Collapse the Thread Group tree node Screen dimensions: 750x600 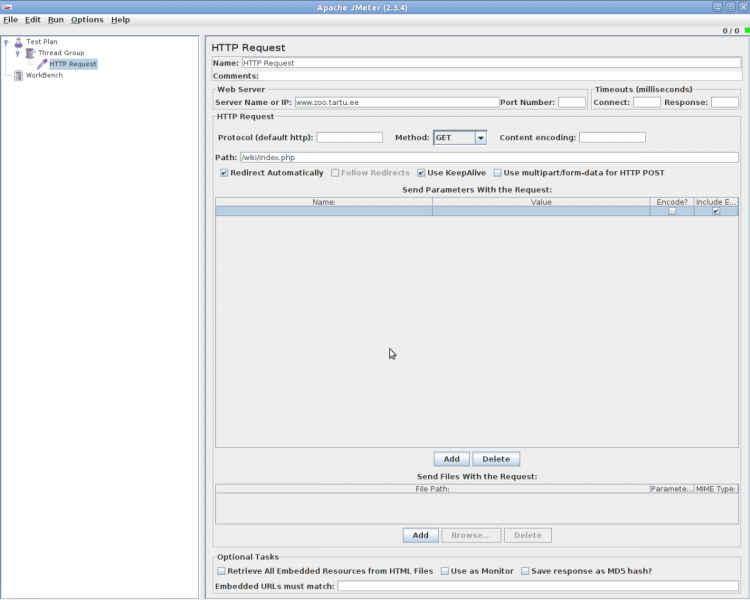[17, 53]
